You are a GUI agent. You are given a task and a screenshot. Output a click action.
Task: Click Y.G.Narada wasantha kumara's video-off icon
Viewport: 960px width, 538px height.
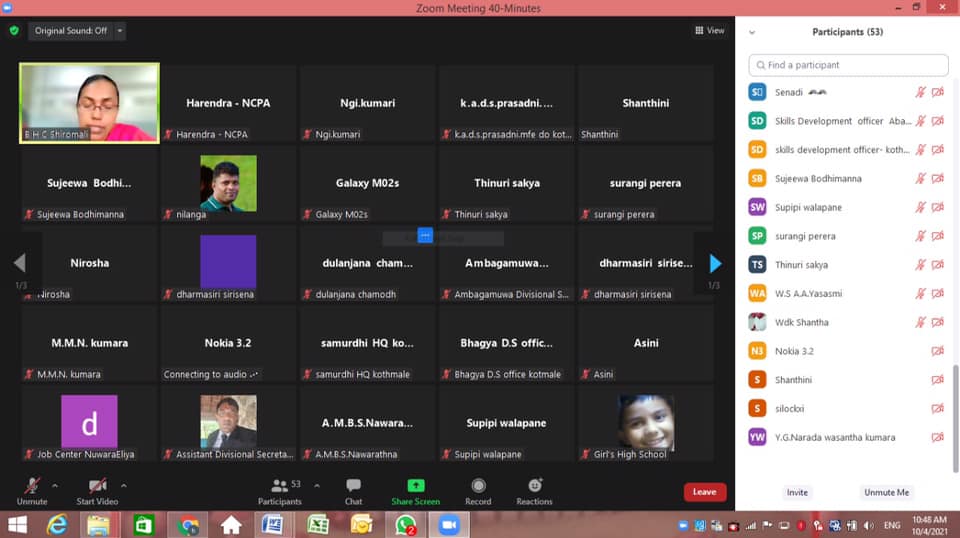pos(937,438)
